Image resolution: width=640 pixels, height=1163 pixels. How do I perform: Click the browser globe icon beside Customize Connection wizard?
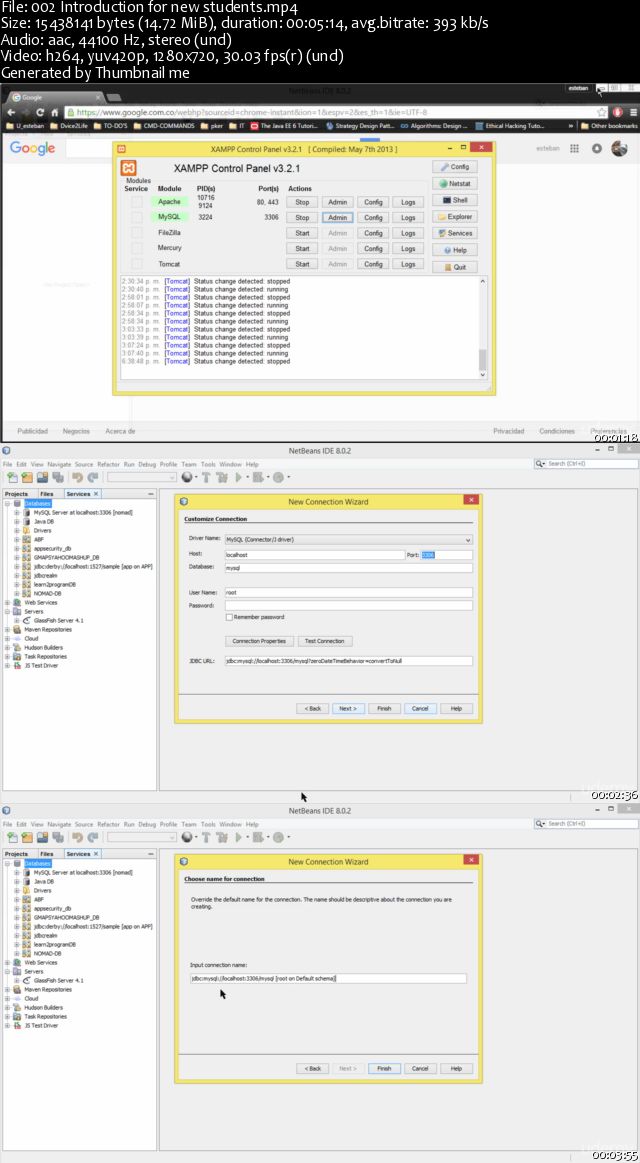pos(187,477)
